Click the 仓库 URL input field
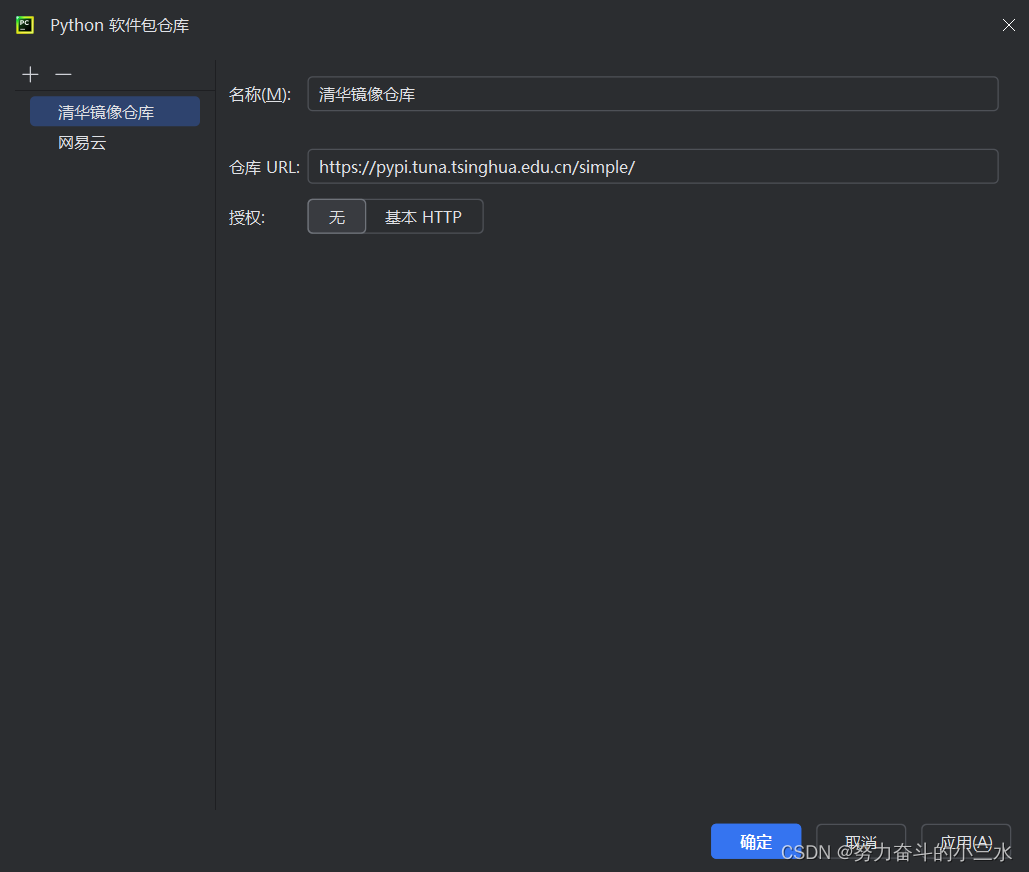1029x872 pixels. (x=650, y=166)
